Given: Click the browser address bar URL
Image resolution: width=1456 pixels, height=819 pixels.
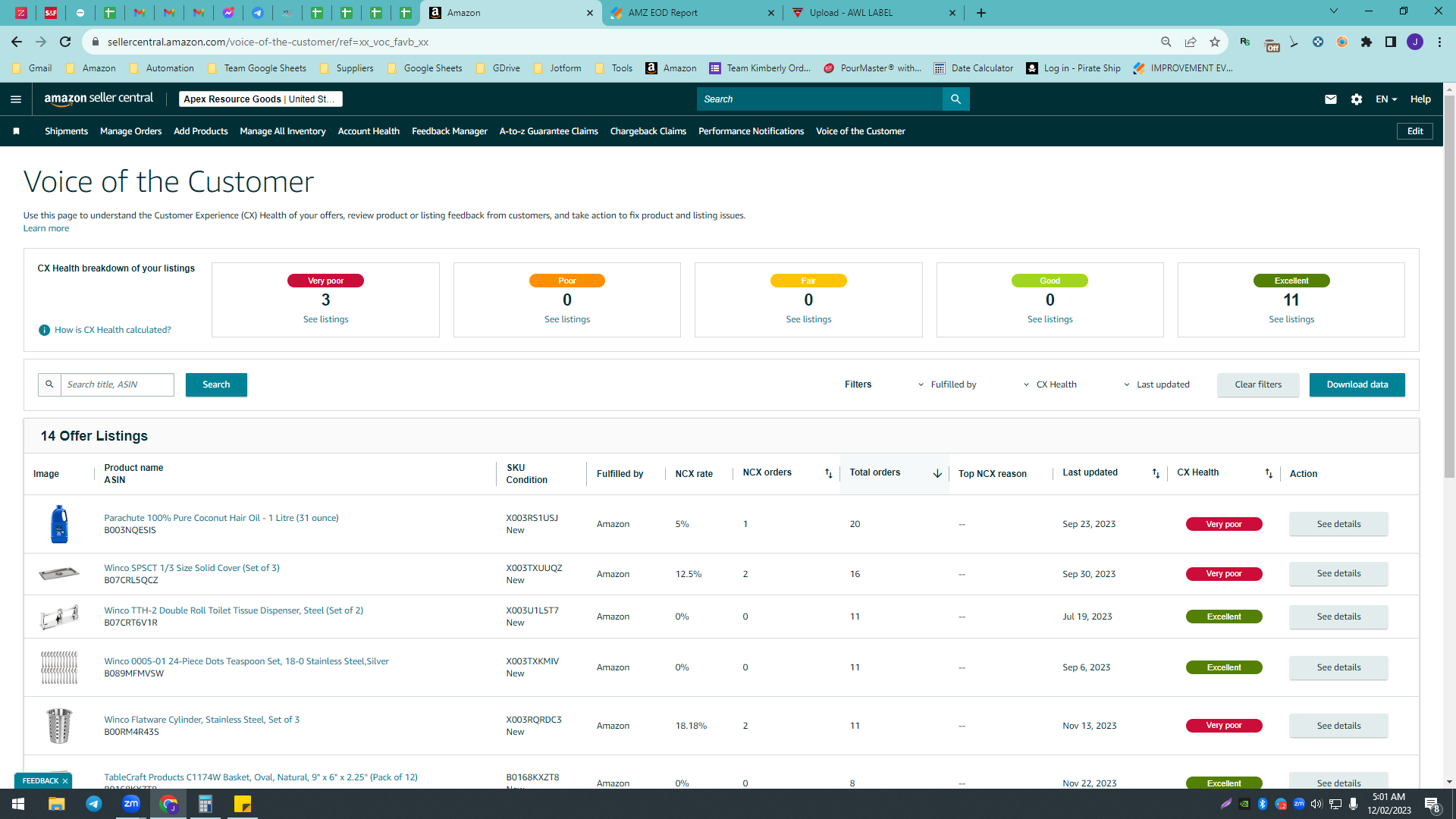Looking at the screenshot, I should [x=268, y=42].
